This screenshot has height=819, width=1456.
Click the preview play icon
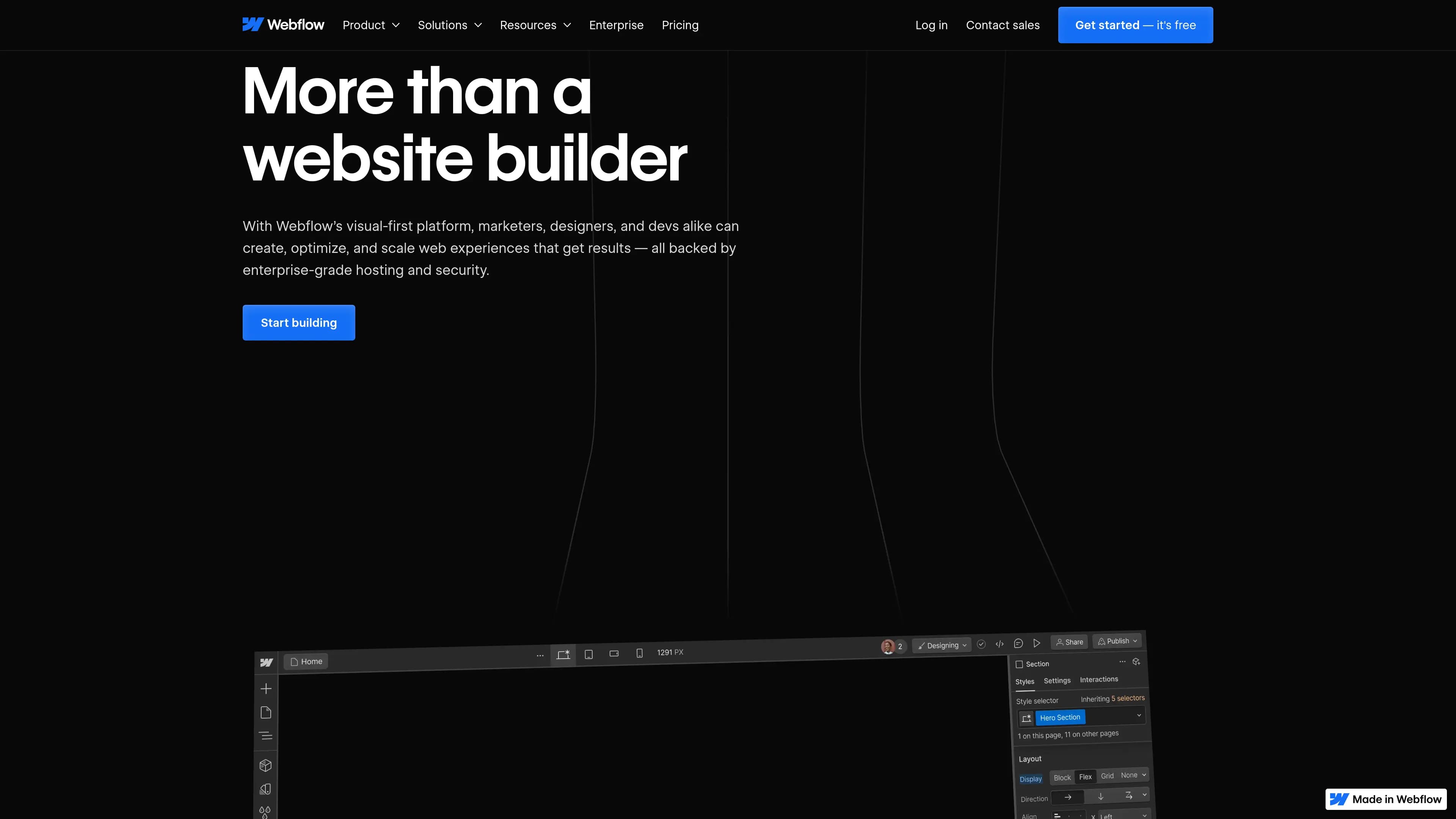[1037, 643]
